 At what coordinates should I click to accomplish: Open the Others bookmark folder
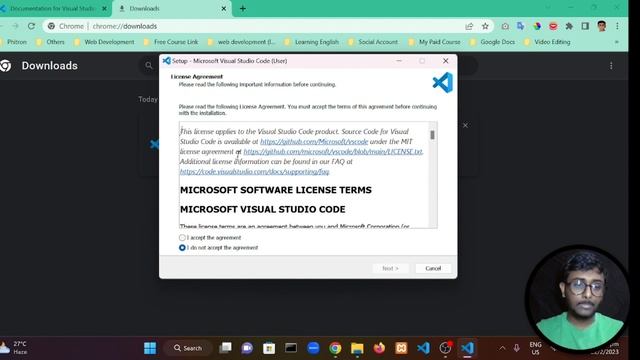(x=50, y=42)
